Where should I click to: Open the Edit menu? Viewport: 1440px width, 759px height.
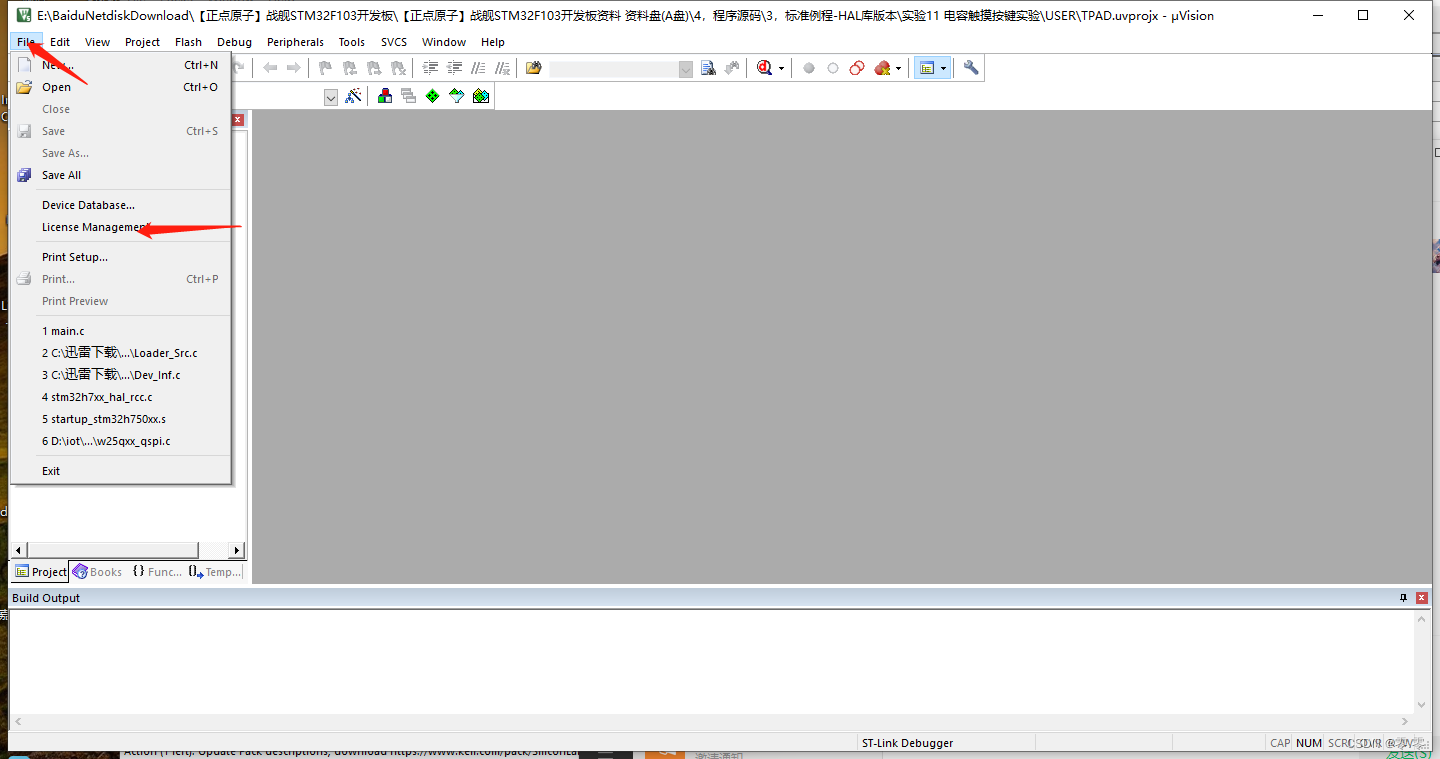pos(60,42)
